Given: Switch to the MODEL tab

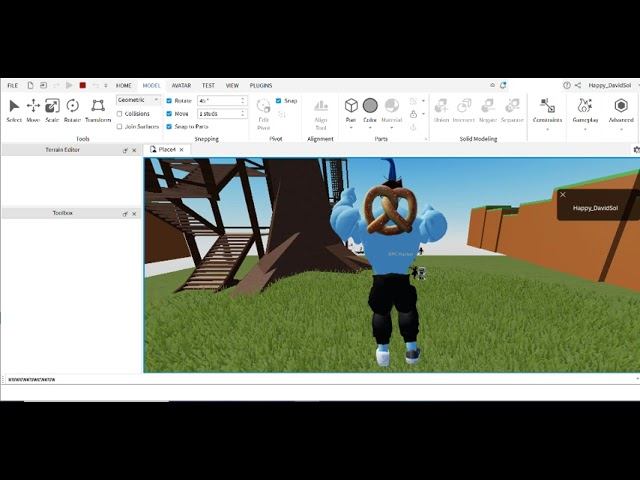Looking at the screenshot, I should tap(151, 85).
